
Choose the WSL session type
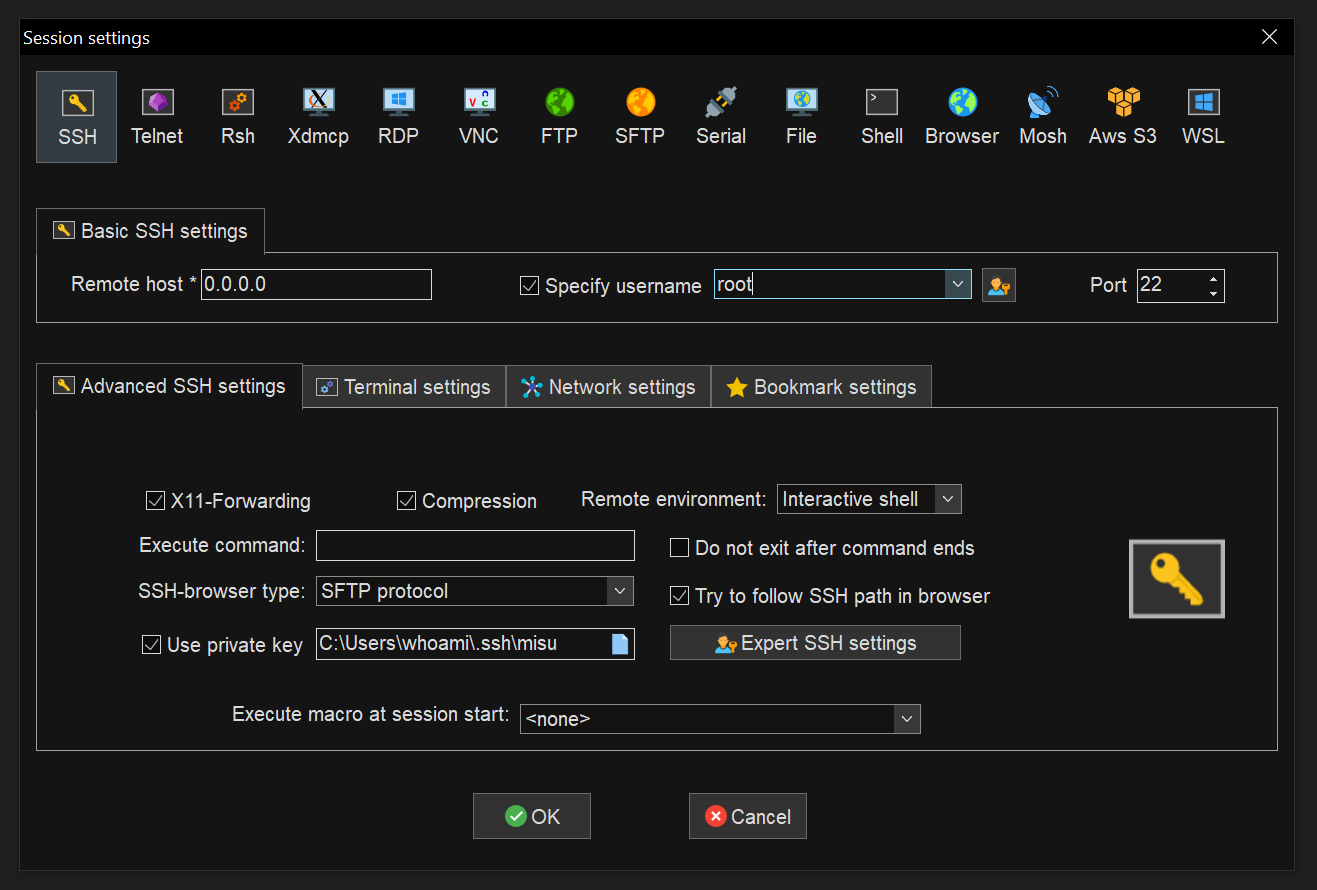click(x=1203, y=116)
